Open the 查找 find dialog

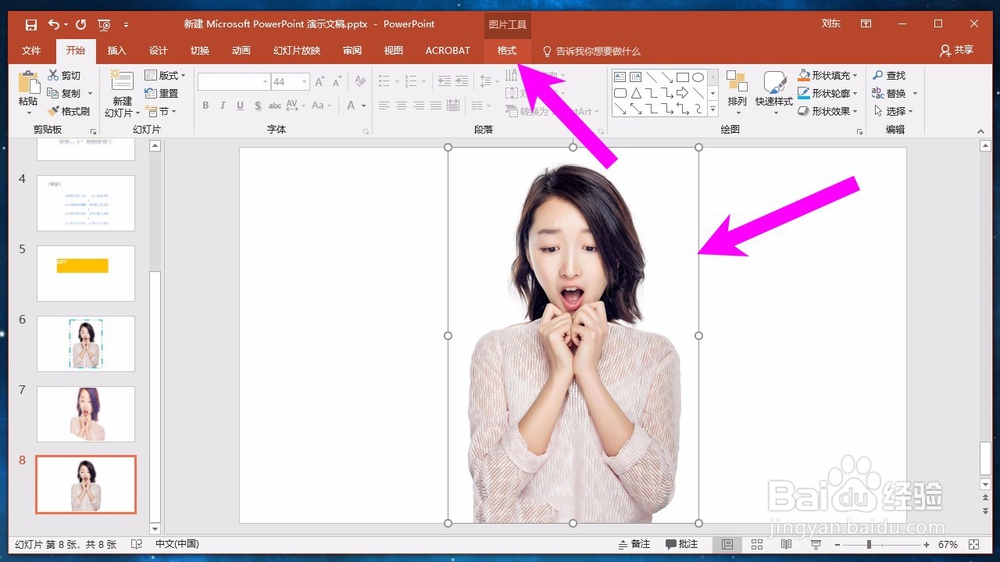click(890, 75)
